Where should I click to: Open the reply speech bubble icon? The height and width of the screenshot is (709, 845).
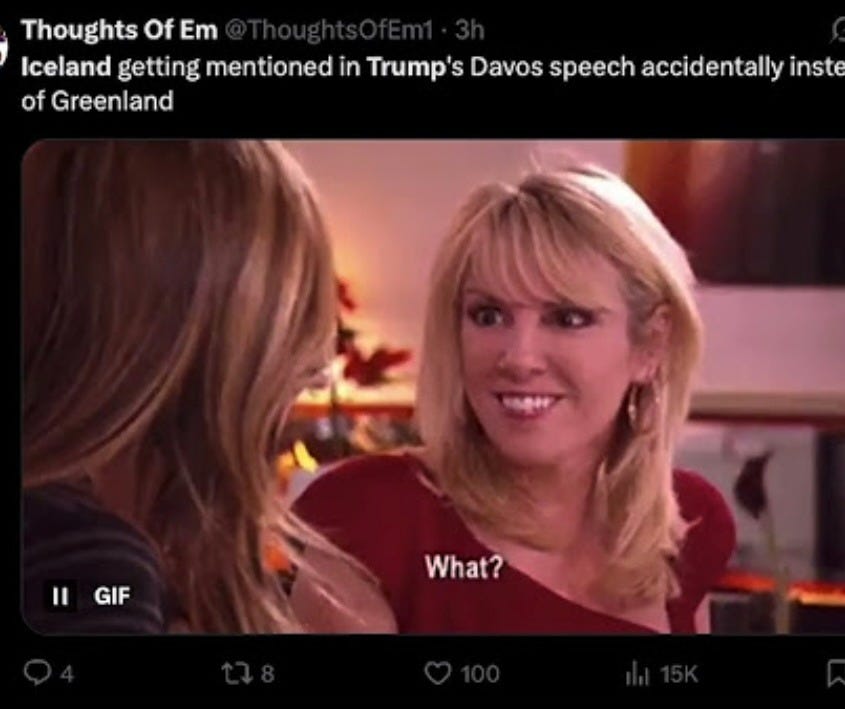tap(37, 673)
